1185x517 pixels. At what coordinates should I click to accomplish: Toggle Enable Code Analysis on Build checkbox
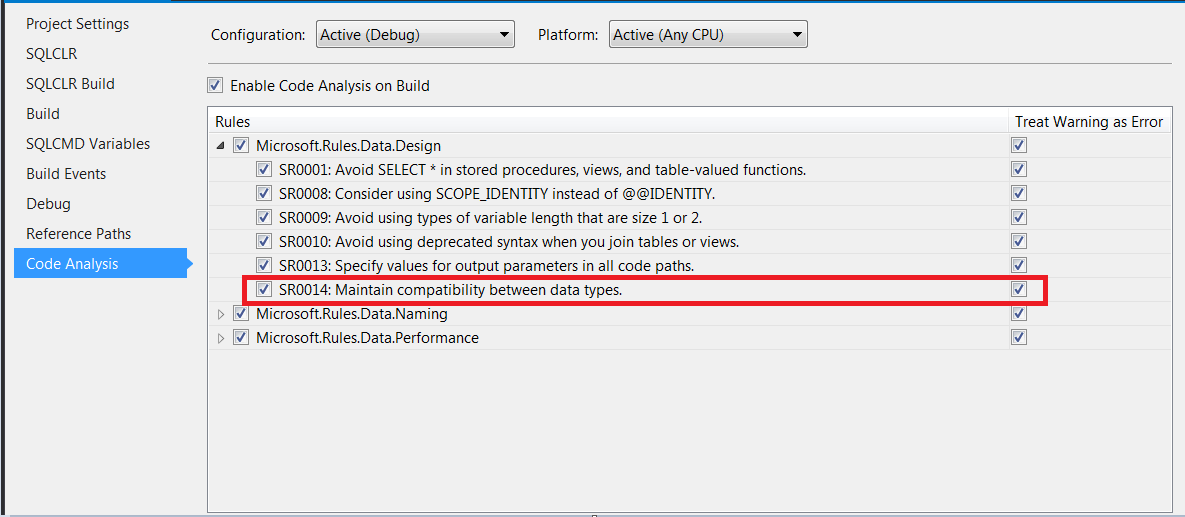click(x=215, y=85)
